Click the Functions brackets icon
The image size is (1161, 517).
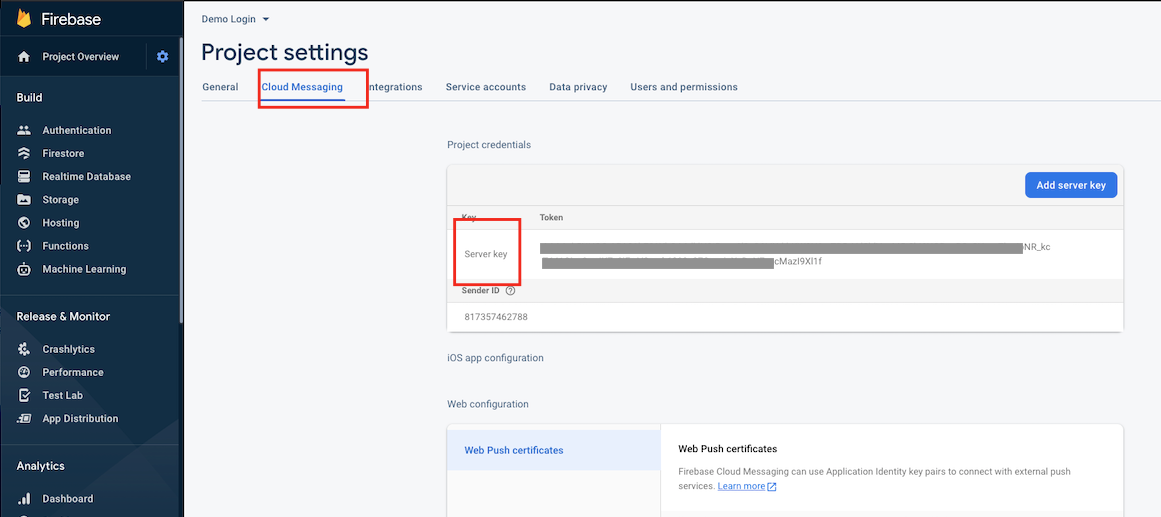coord(24,246)
